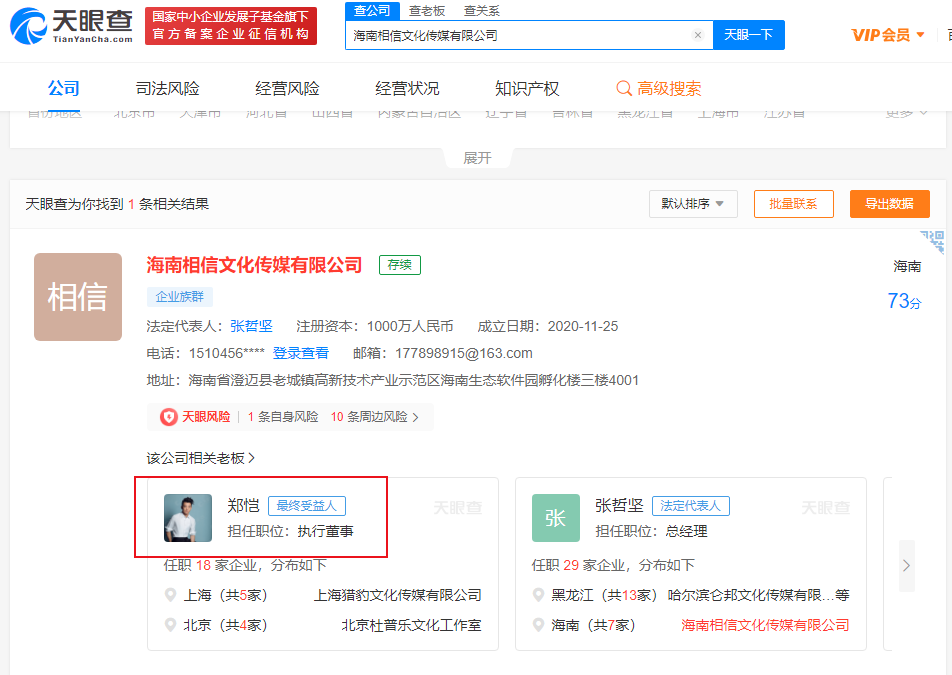Toggle 法定代表人 label on 张哲坚
Image resolution: width=952 pixels, height=675 pixels.
[690, 505]
